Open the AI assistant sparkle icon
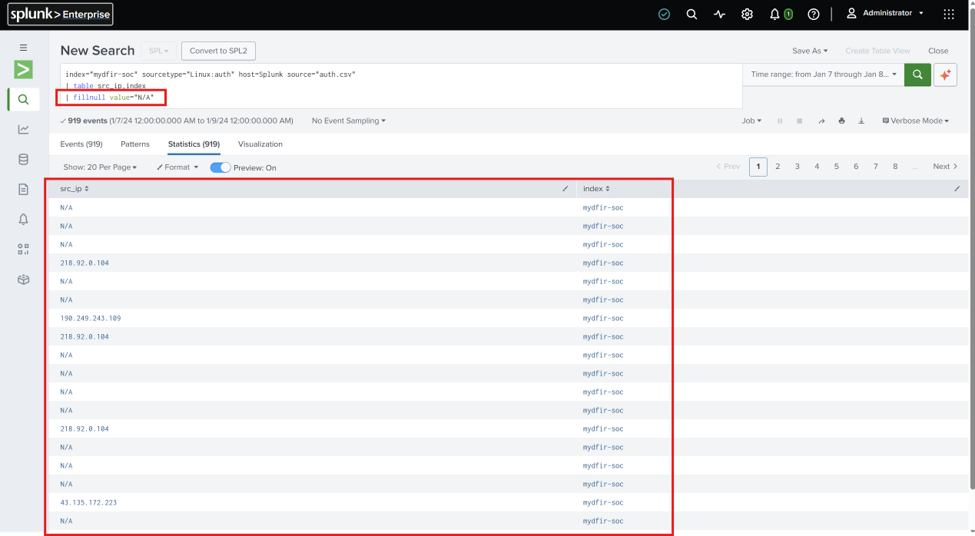Image resolution: width=975 pixels, height=536 pixels. 945,75
